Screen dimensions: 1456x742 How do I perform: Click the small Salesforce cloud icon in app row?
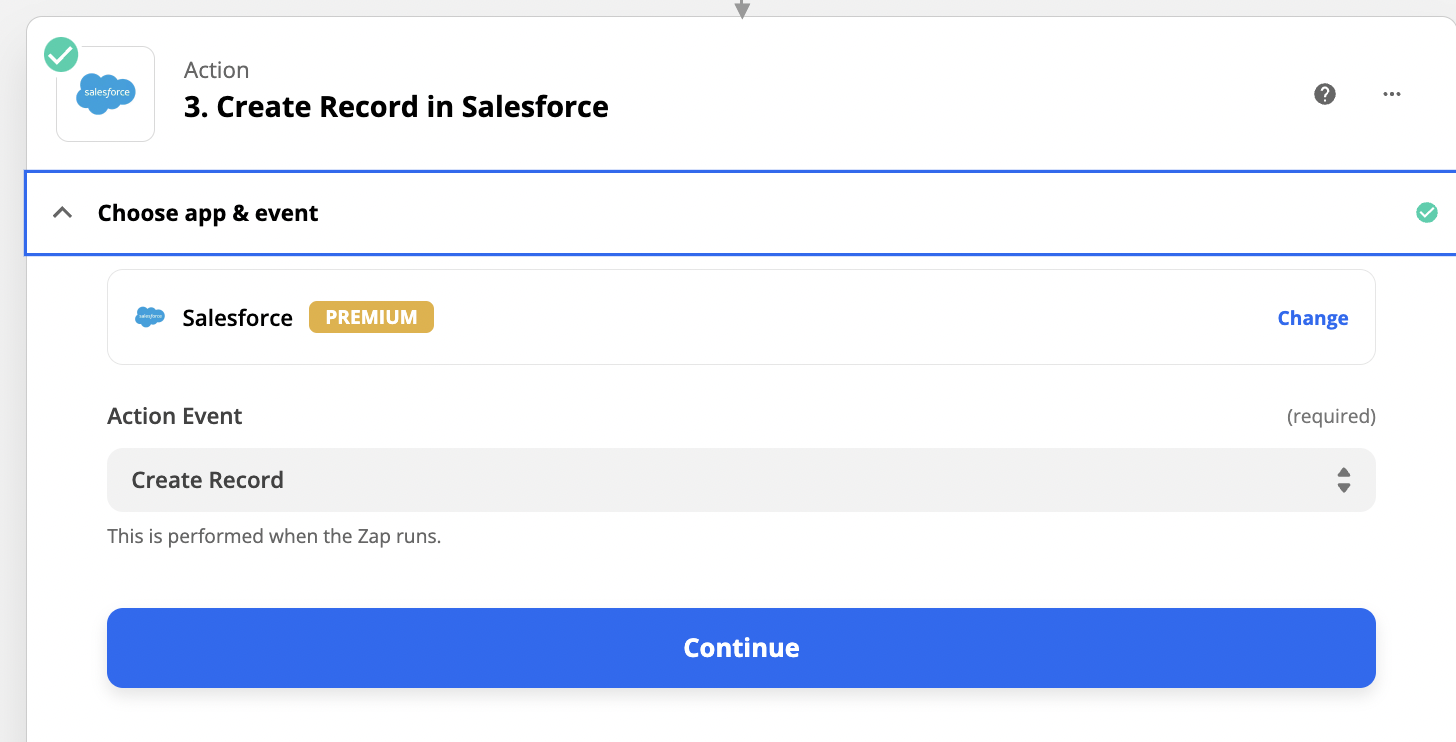[x=150, y=317]
